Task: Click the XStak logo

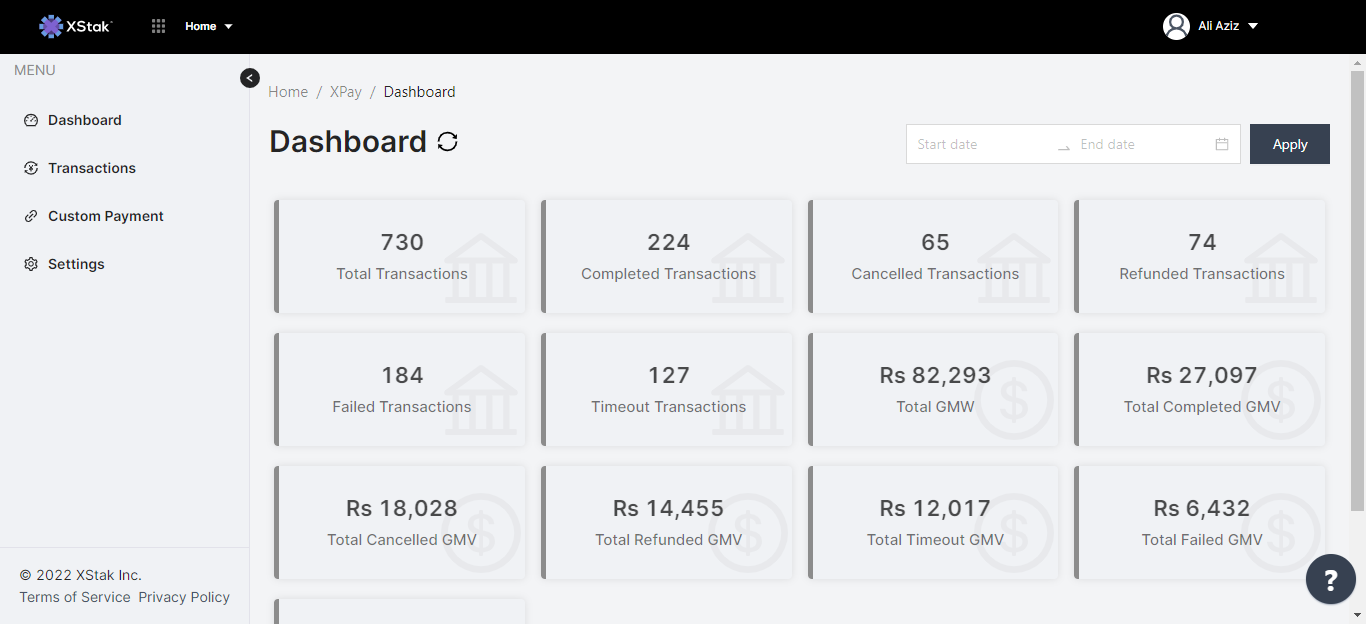Action: point(75,26)
